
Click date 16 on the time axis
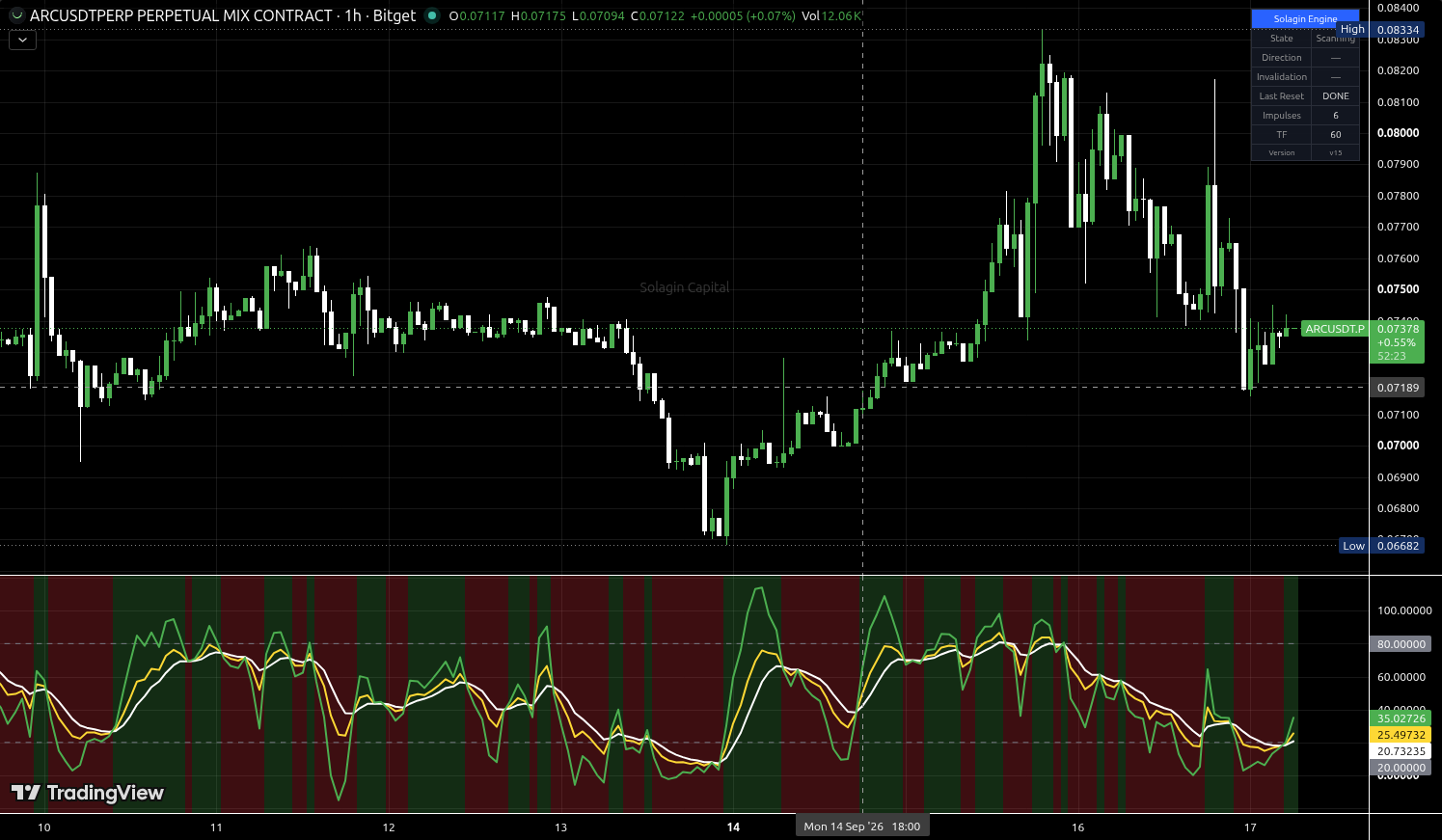click(1077, 827)
